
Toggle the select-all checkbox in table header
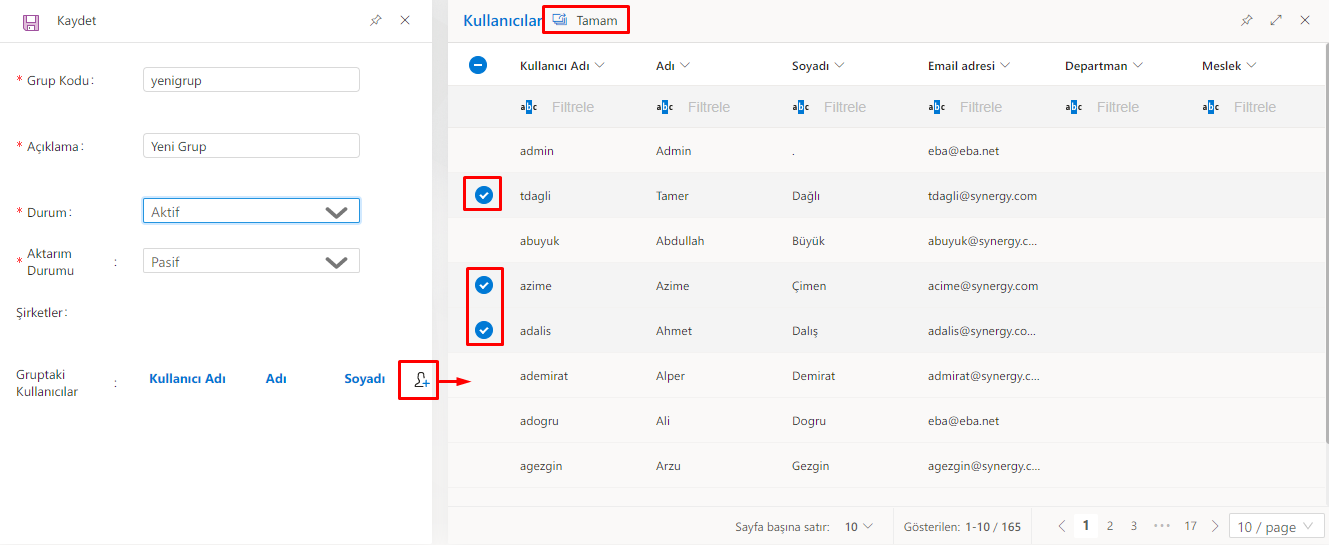pos(478,66)
